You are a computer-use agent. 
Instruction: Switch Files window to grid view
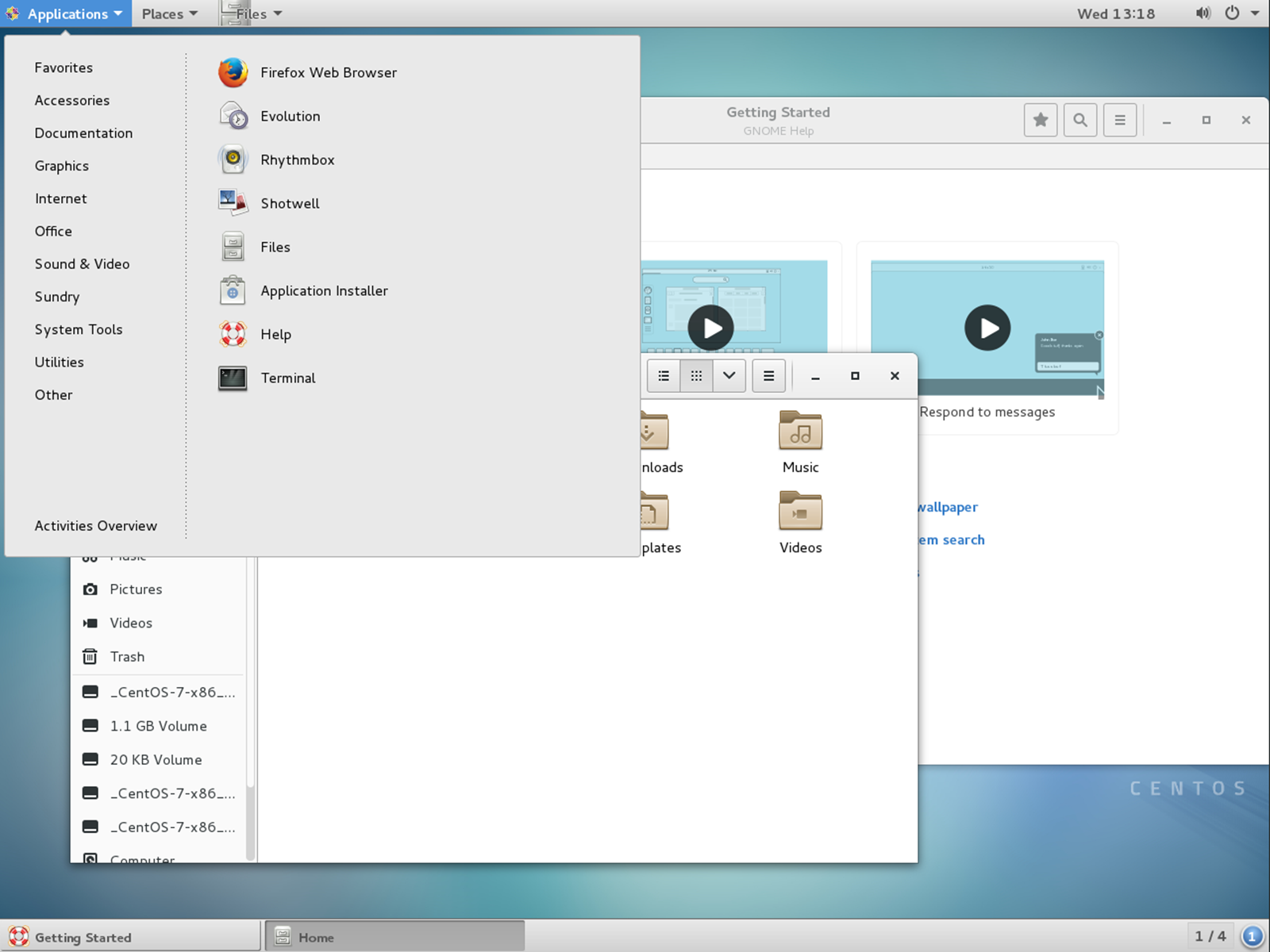point(696,376)
